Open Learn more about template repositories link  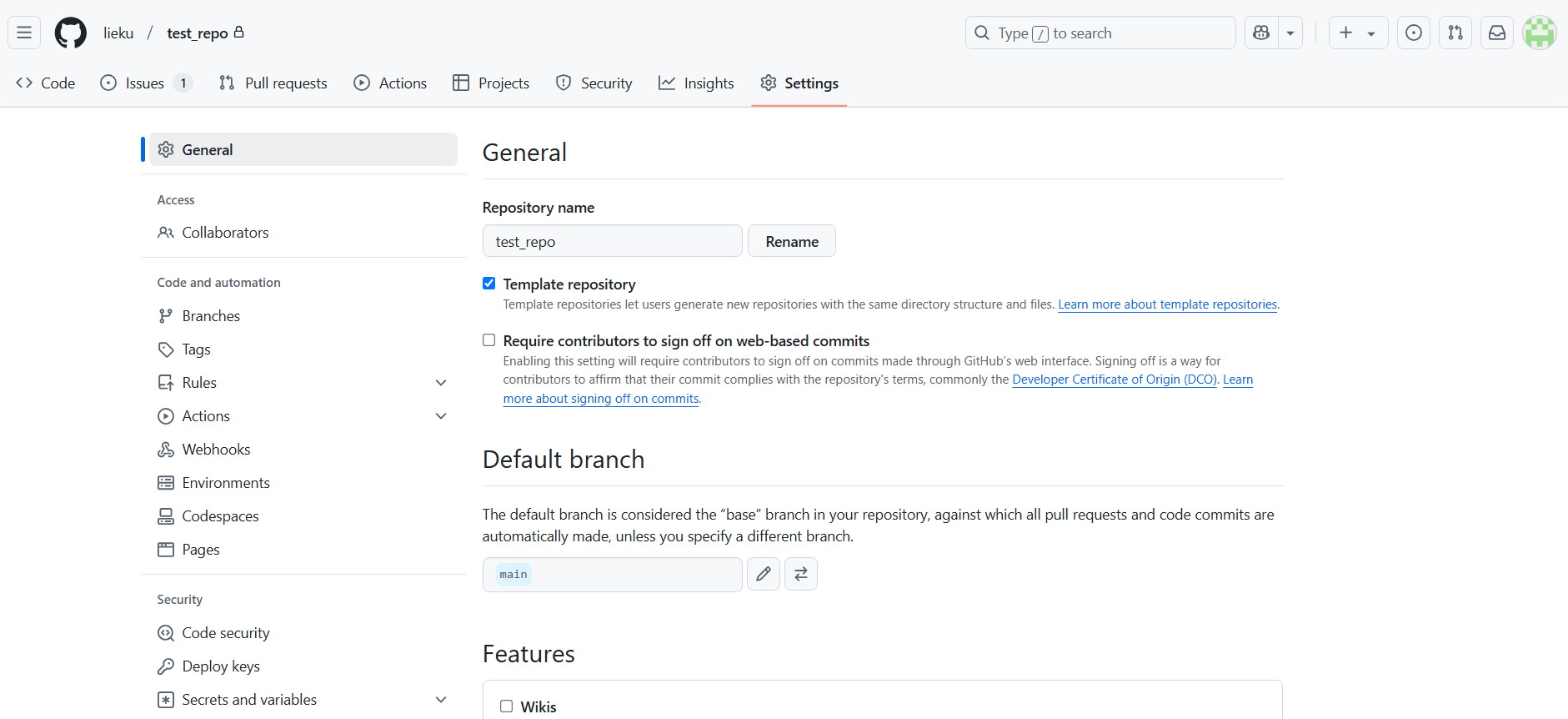[x=1167, y=304]
